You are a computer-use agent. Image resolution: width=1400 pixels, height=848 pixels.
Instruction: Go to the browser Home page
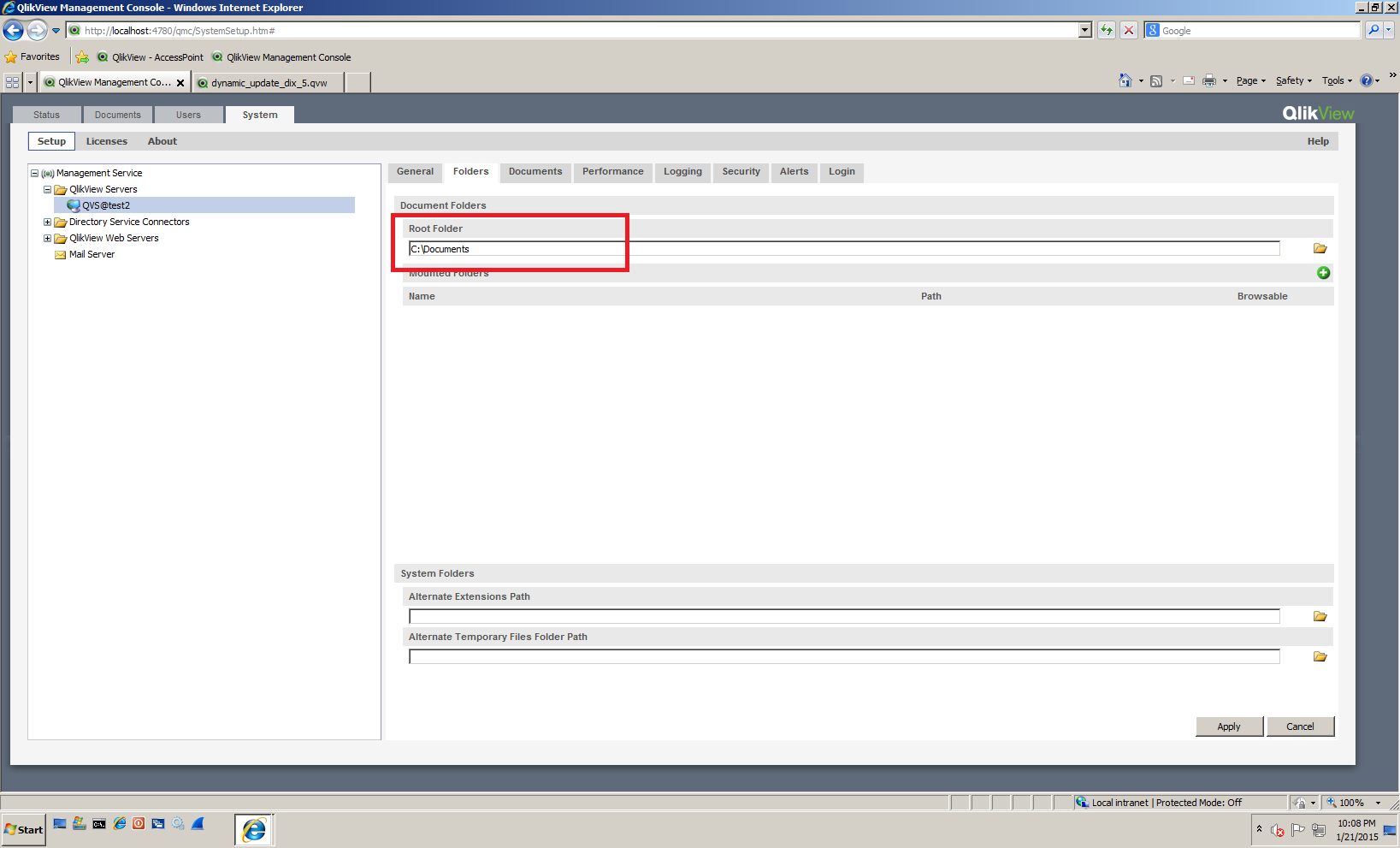pyautogui.click(x=1125, y=80)
